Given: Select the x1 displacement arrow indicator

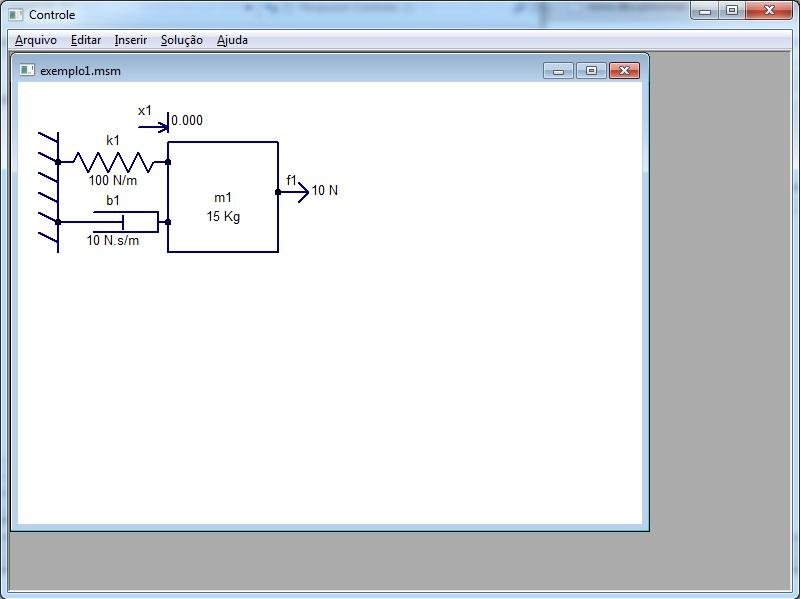Looking at the screenshot, I should 153,123.
